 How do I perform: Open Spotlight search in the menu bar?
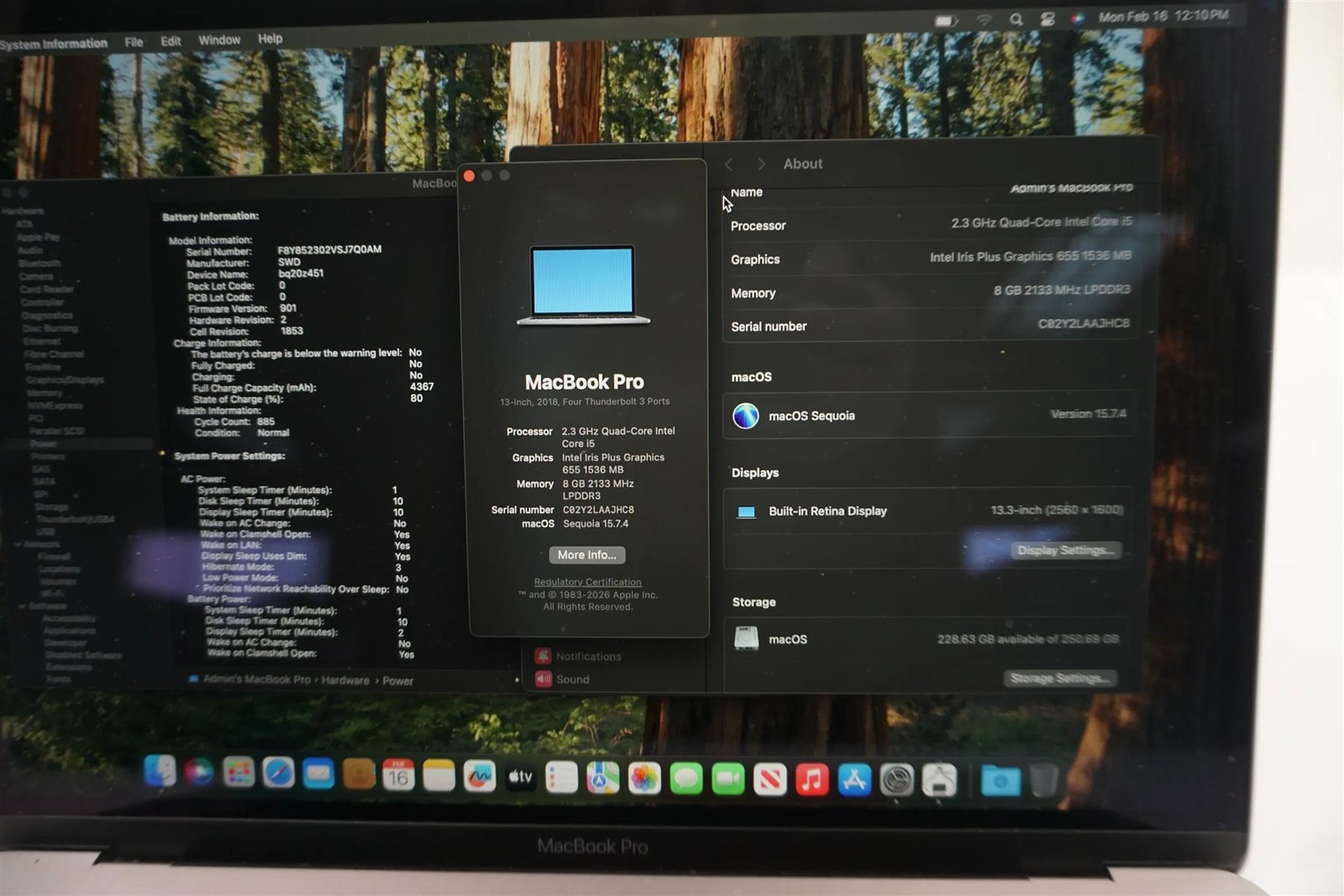click(x=1016, y=19)
